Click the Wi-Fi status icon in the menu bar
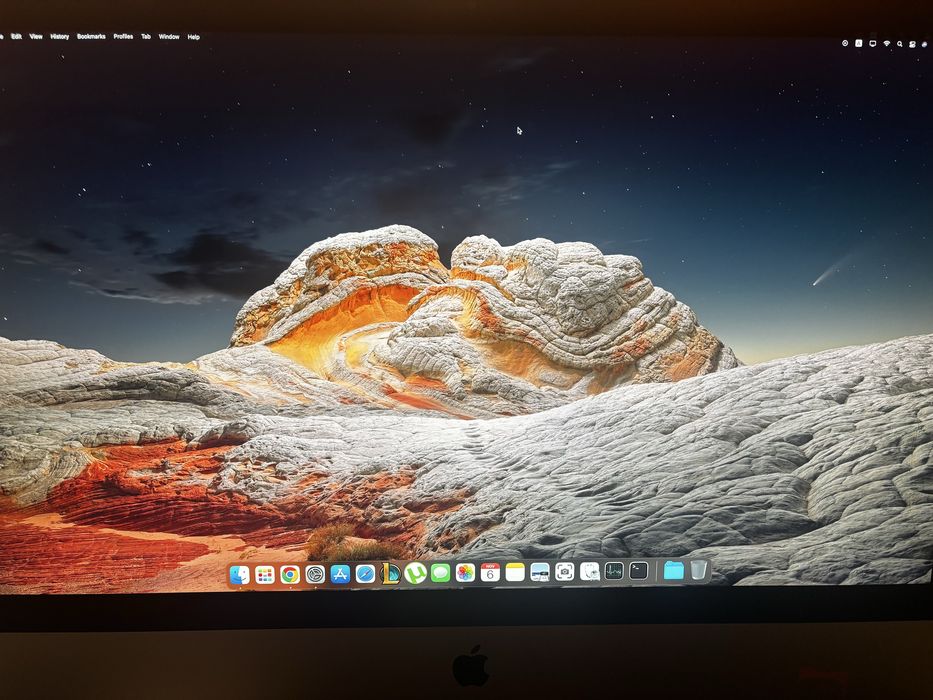933x700 pixels. tap(887, 43)
